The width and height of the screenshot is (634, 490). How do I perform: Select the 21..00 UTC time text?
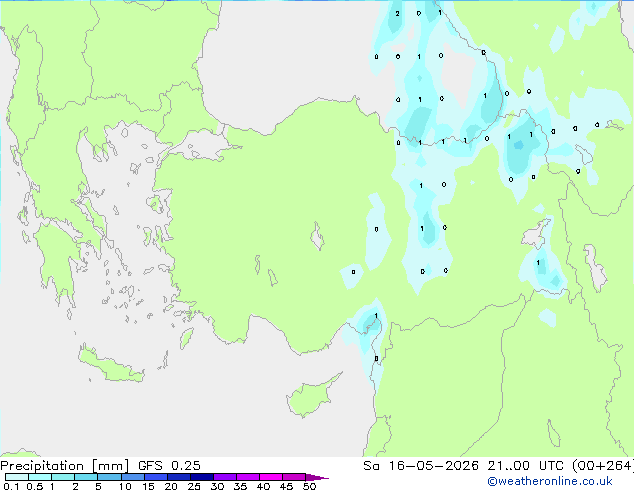[526, 466]
